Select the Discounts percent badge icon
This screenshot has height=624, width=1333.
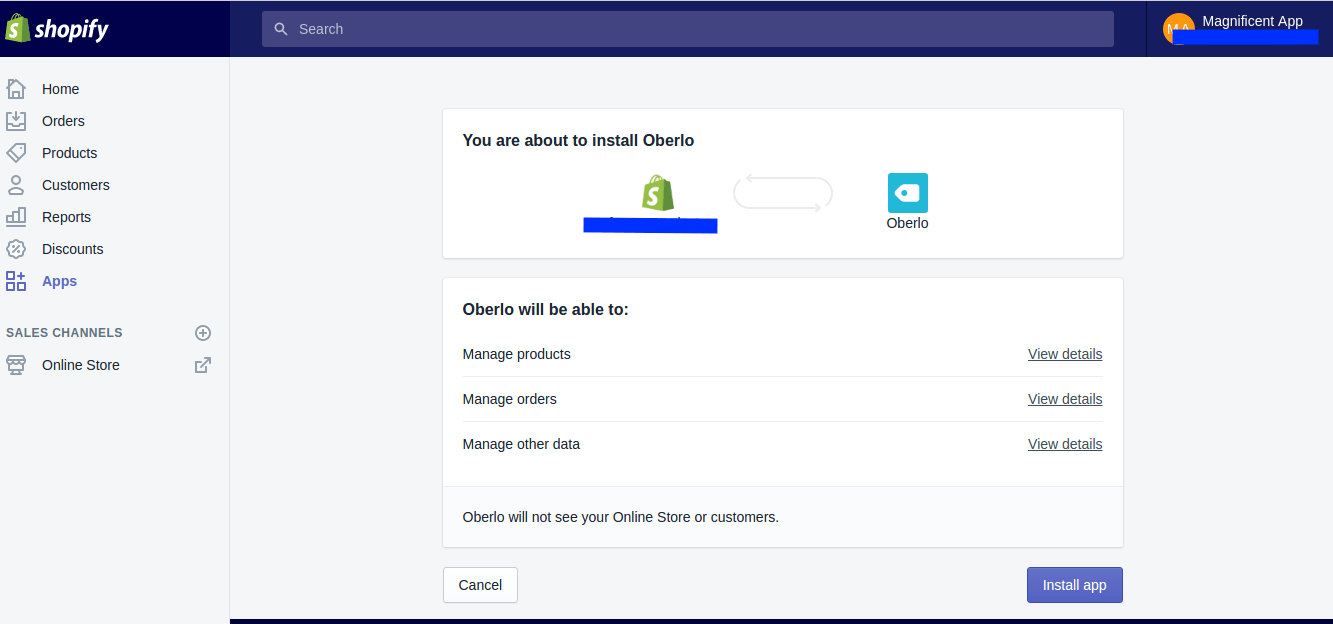[16, 249]
